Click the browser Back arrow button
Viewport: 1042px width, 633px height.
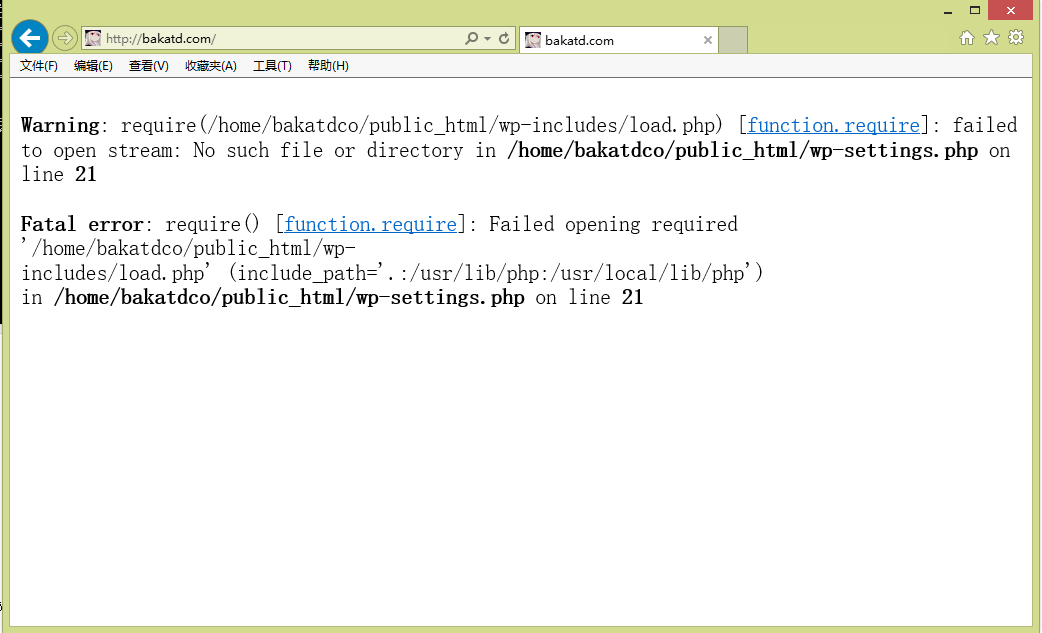tap(30, 38)
